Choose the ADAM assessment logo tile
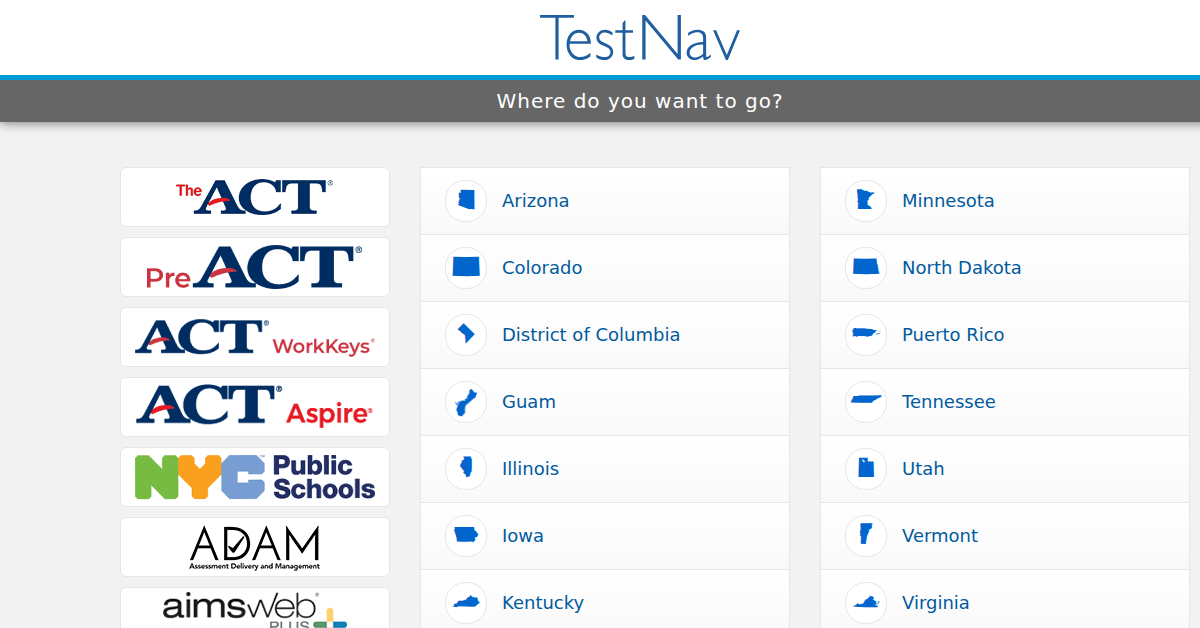 coord(255,547)
